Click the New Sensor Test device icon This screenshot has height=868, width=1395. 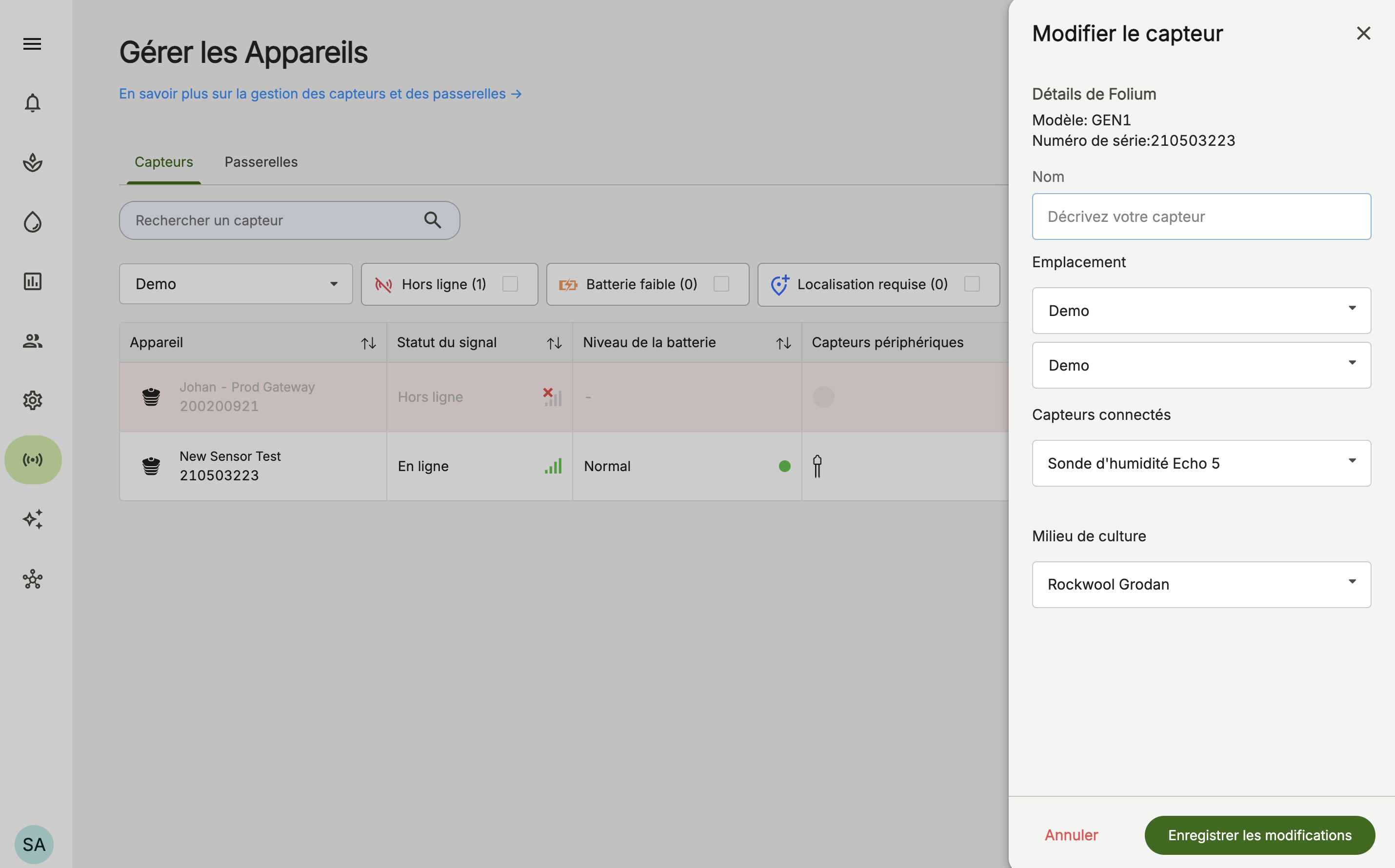click(151, 466)
